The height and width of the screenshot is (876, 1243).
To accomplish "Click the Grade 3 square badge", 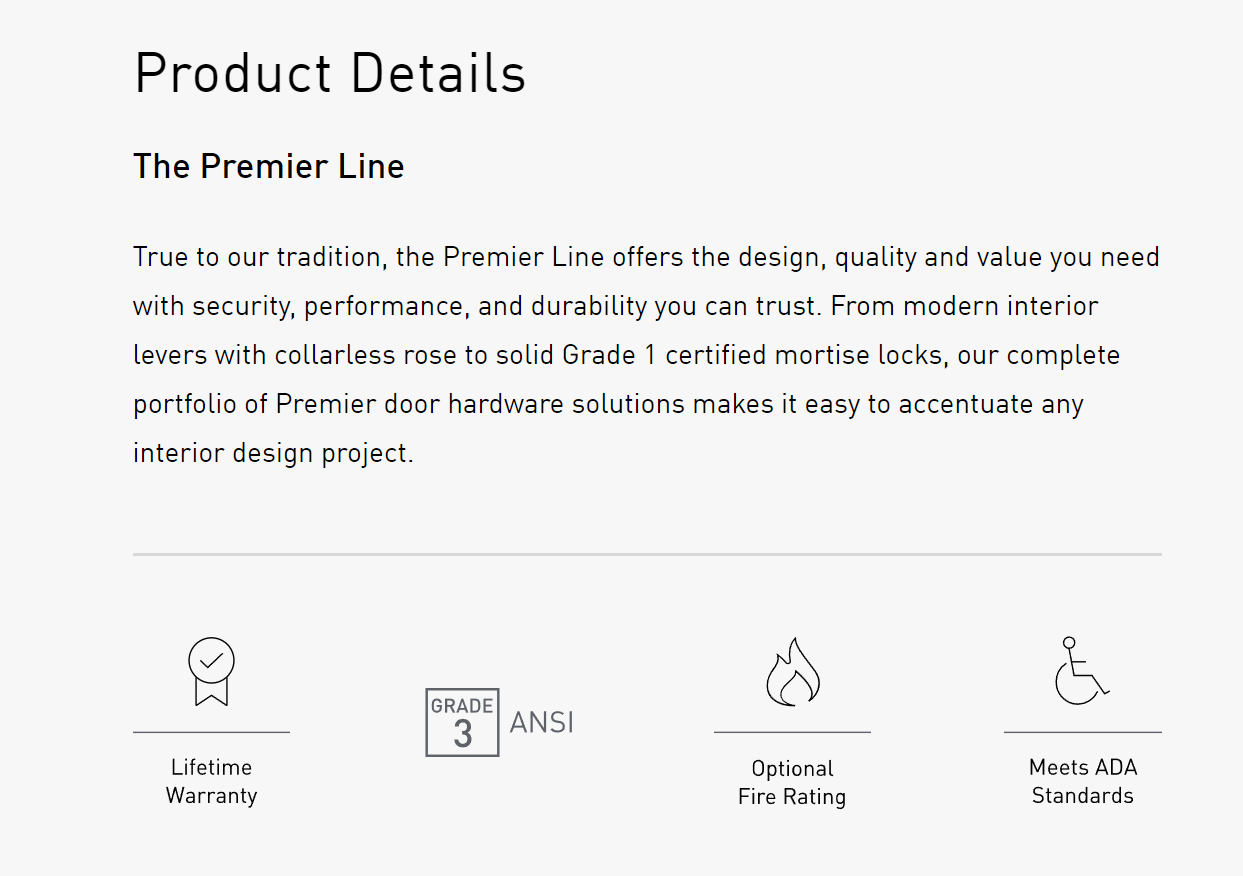I will (462, 722).
